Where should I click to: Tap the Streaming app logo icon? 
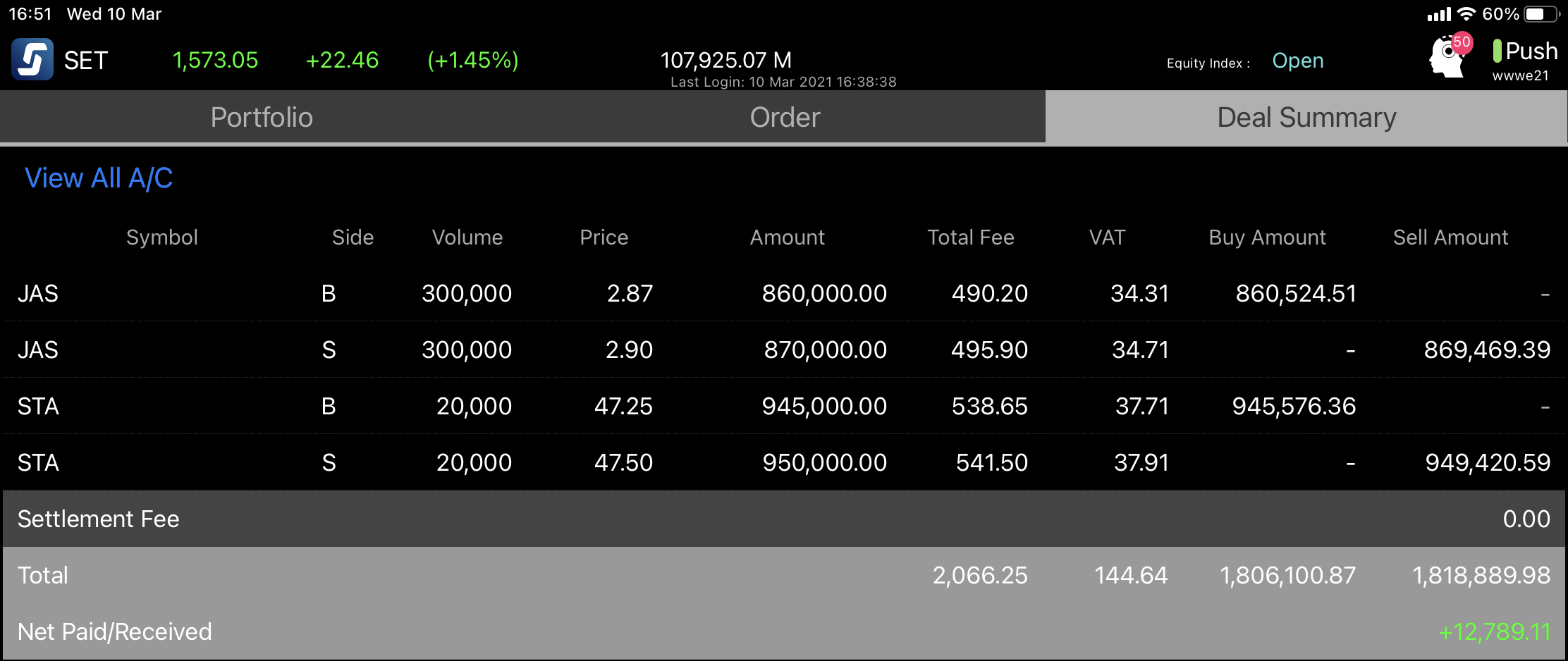32,59
